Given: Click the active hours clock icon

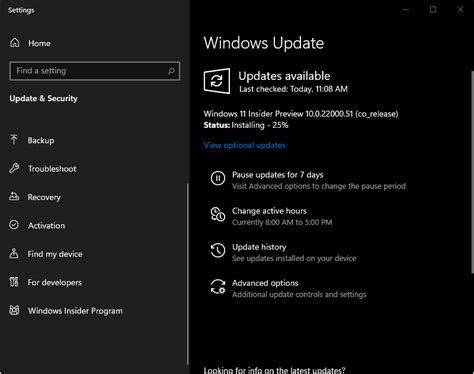Looking at the screenshot, I should coord(218,214).
